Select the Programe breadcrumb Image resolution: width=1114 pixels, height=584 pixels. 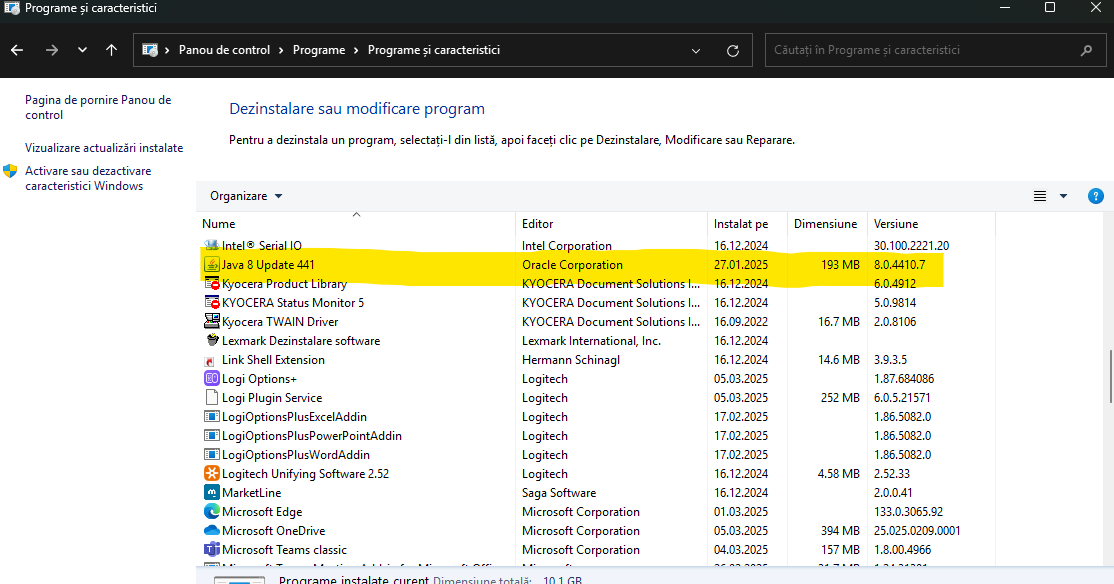(x=319, y=50)
